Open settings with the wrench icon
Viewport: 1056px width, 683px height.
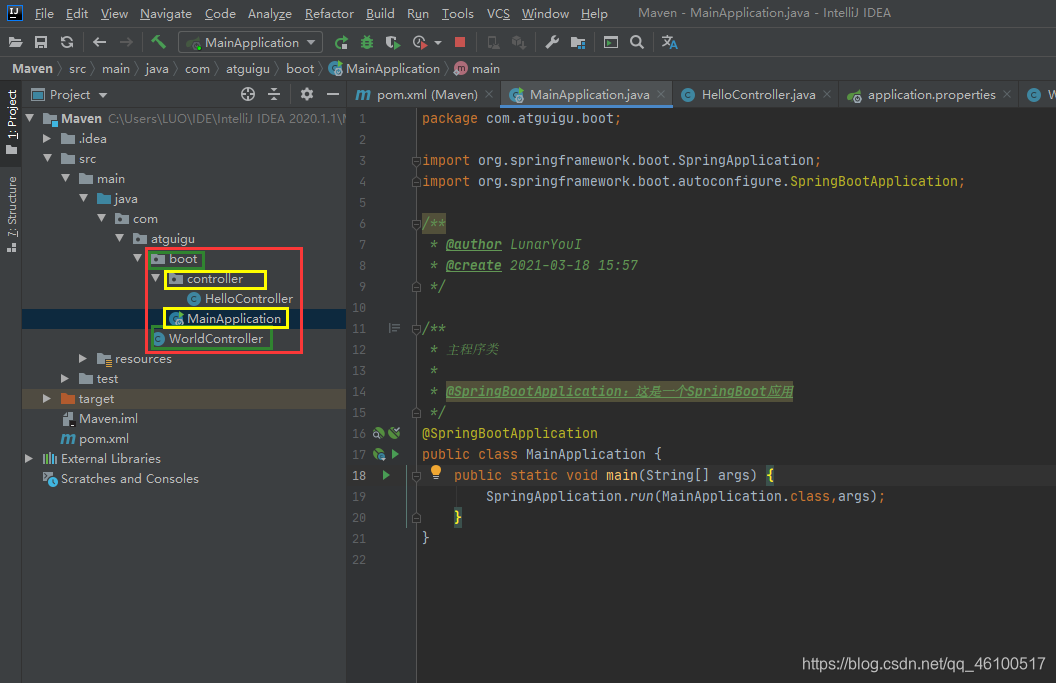[x=552, y=42]
